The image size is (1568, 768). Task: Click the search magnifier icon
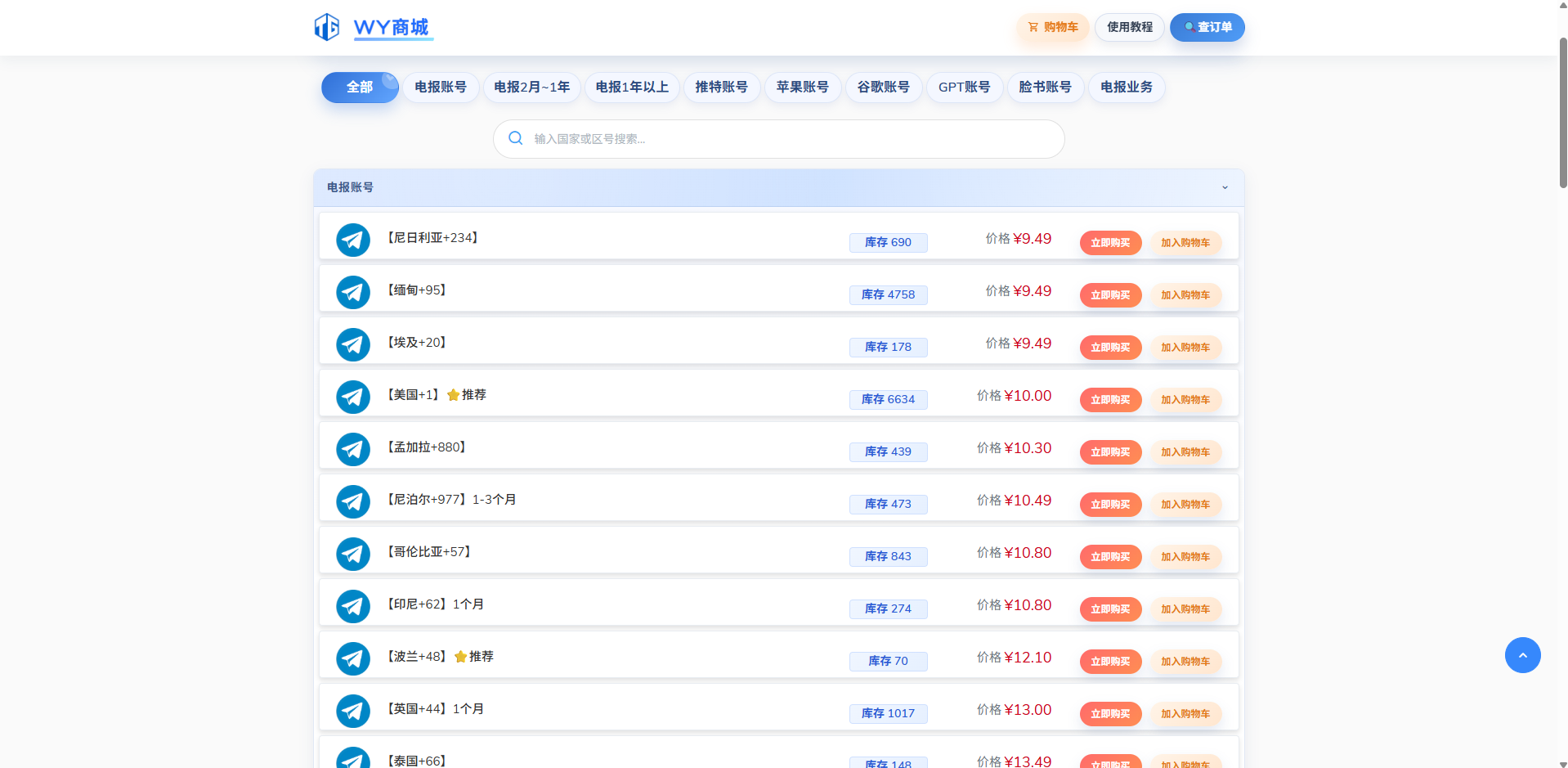pyautogui.click(x=516, y=138)
